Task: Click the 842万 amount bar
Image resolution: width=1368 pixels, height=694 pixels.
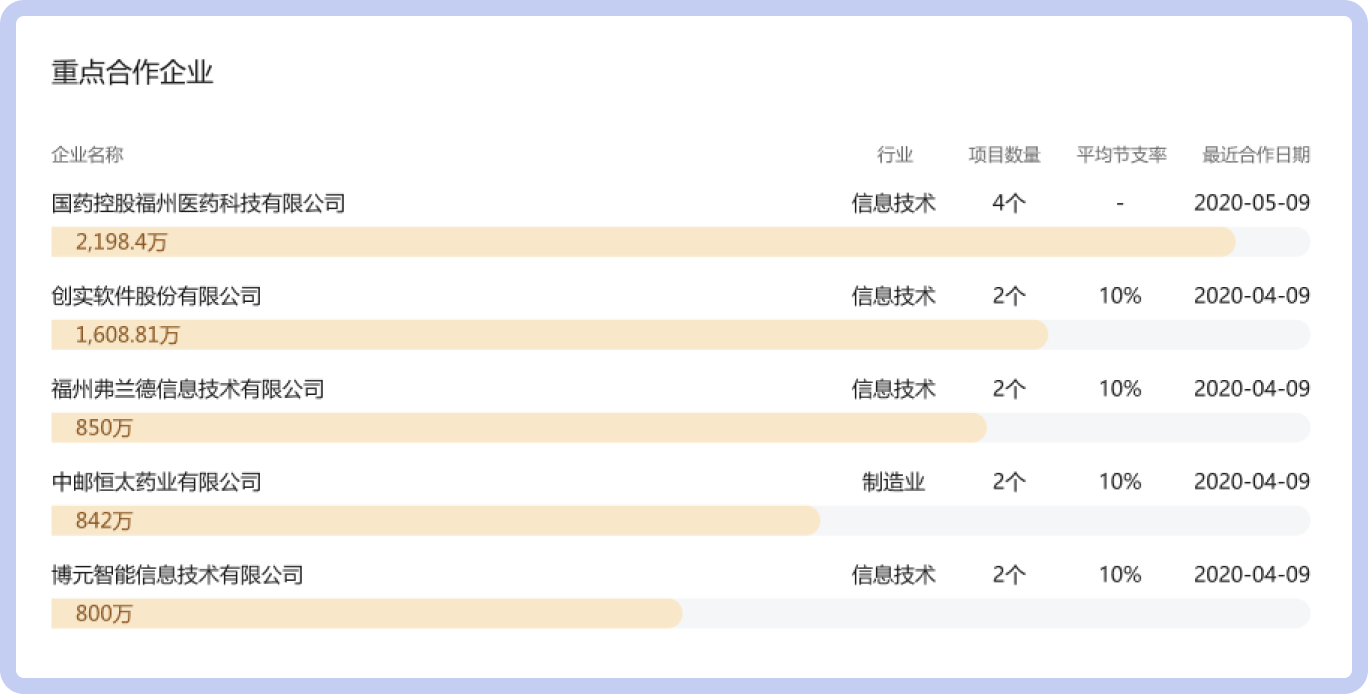Action: [434, 521]
